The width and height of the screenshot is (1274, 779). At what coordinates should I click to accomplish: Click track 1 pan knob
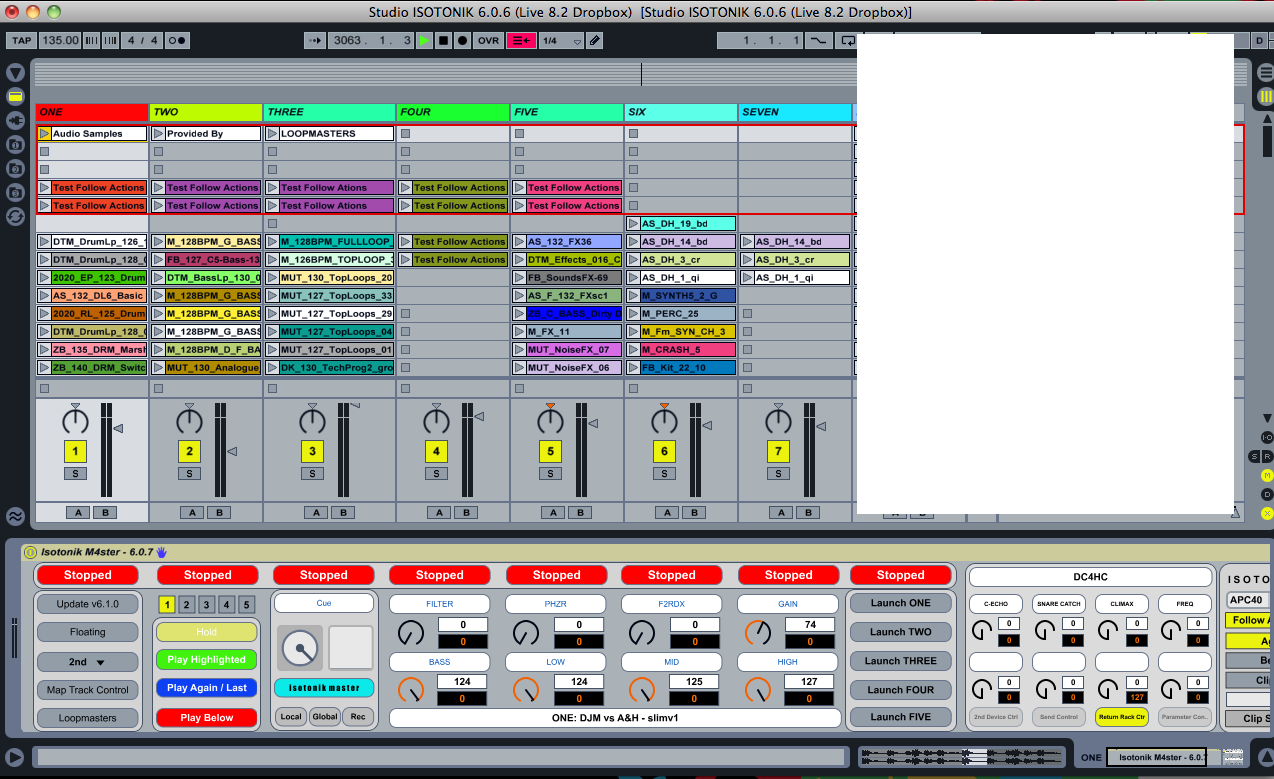(x=75, y=421)
